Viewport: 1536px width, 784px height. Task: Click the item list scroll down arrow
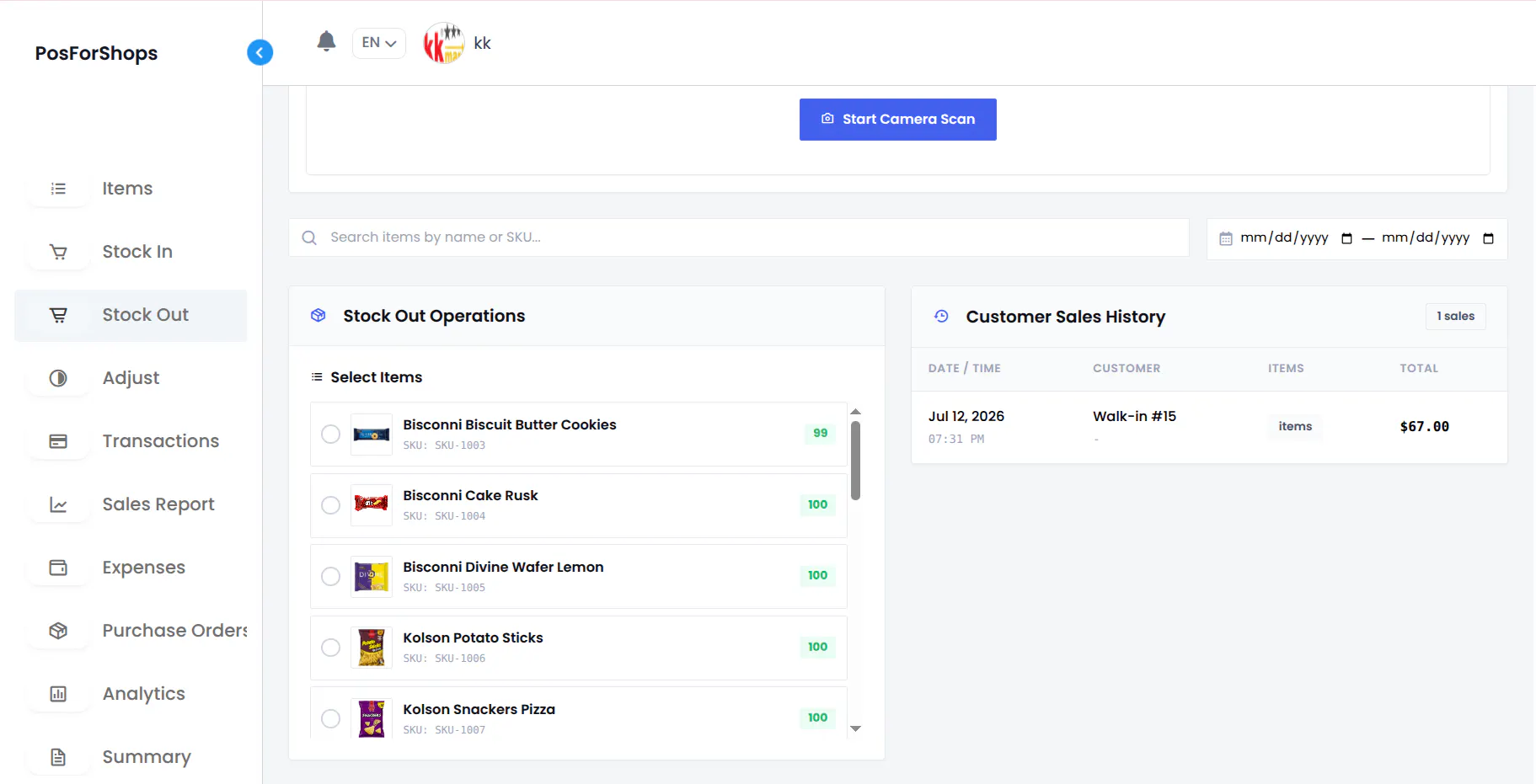click(856, 728)
